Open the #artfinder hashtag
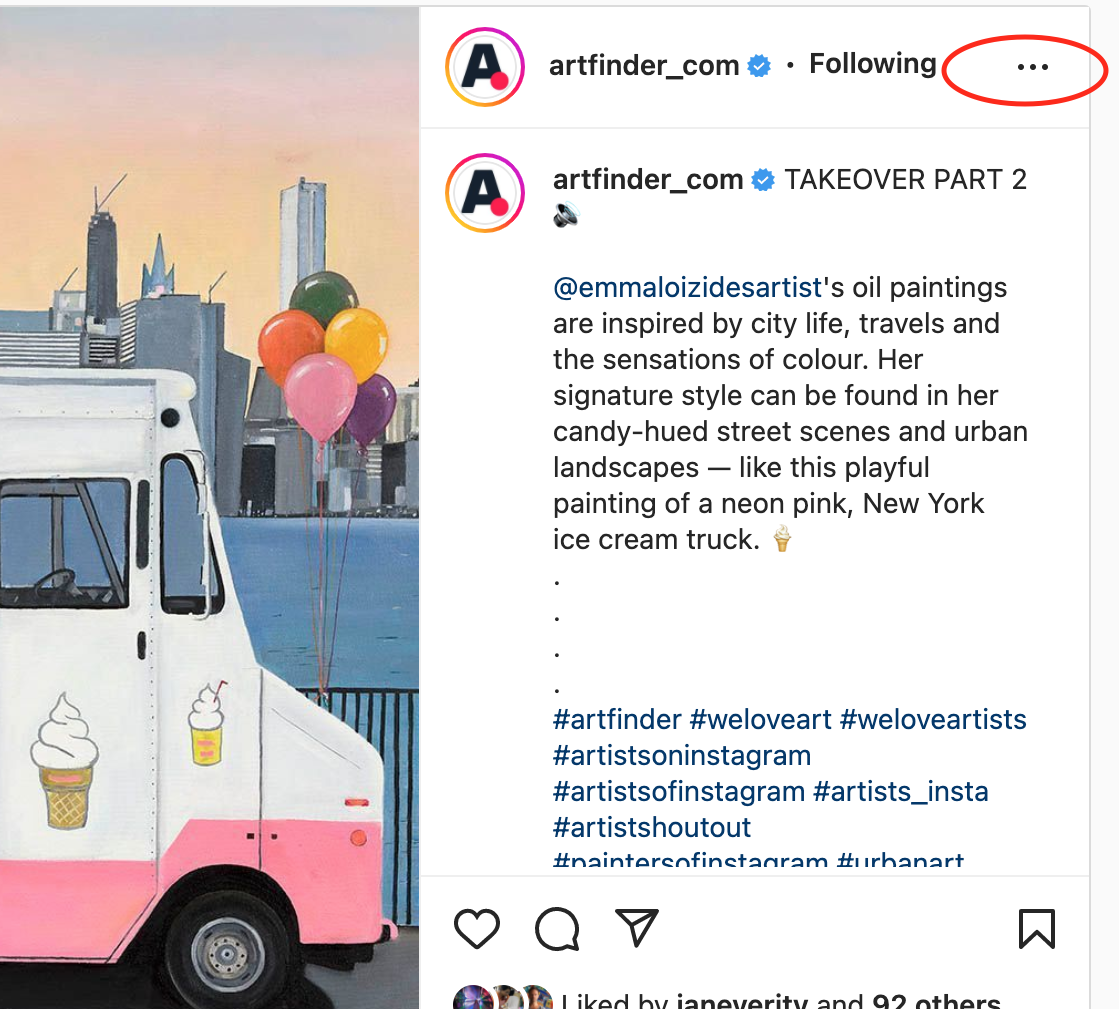Image resolution: width=1119 pixels, height=1009 pixels. pyautogui.click(x=617, y=719)
